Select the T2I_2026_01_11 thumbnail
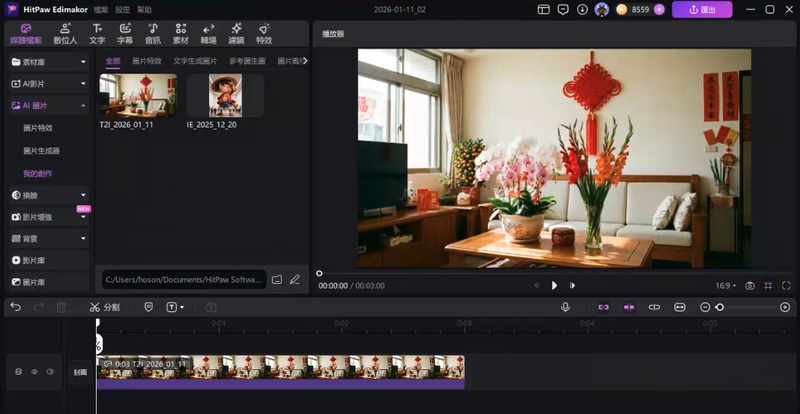 [x=138, y=95]
